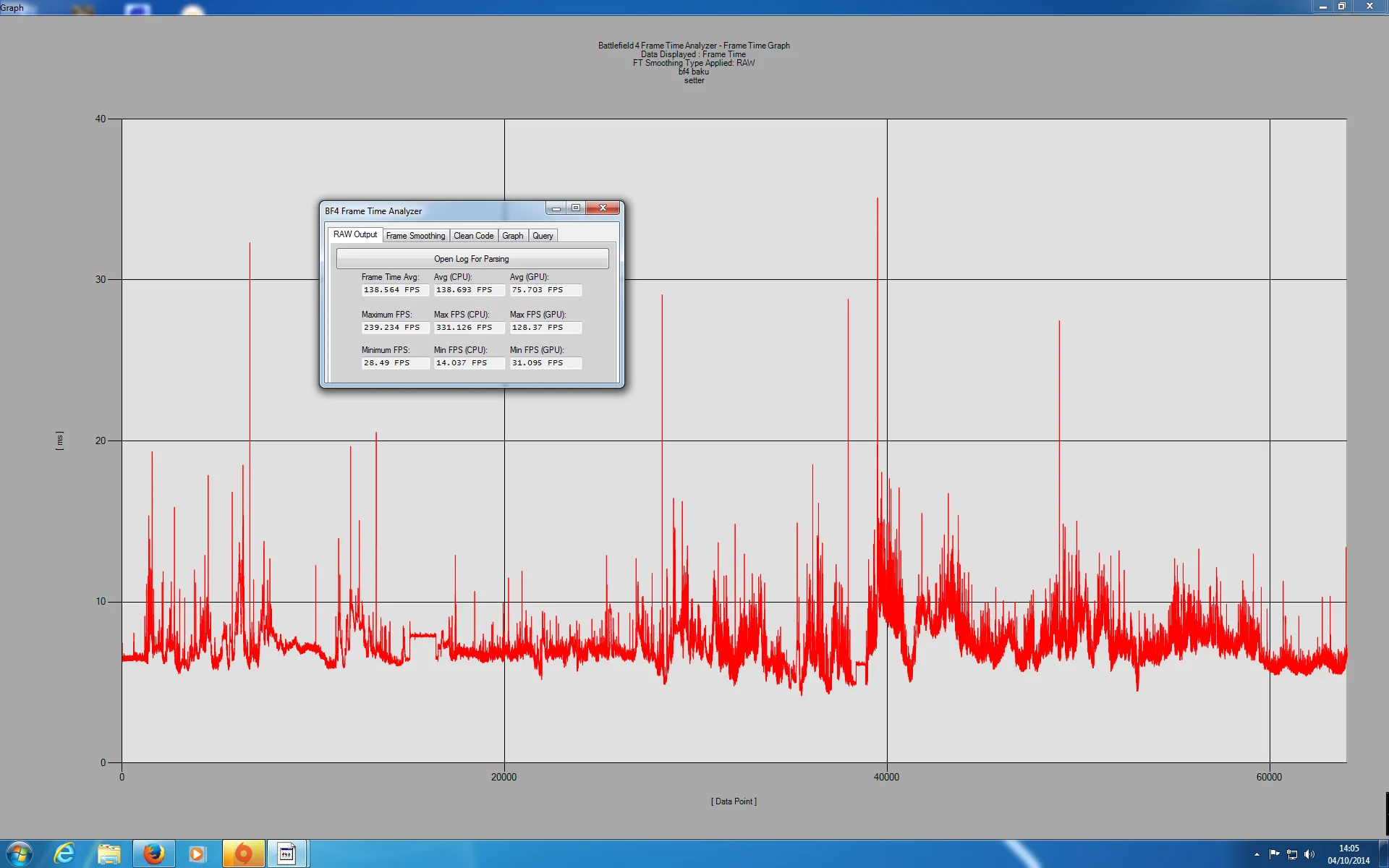This screenshot has width=1389, height=868.
Task: Close the BF4 Frame Time Analyzer dialog
Action: coord(603,208)
